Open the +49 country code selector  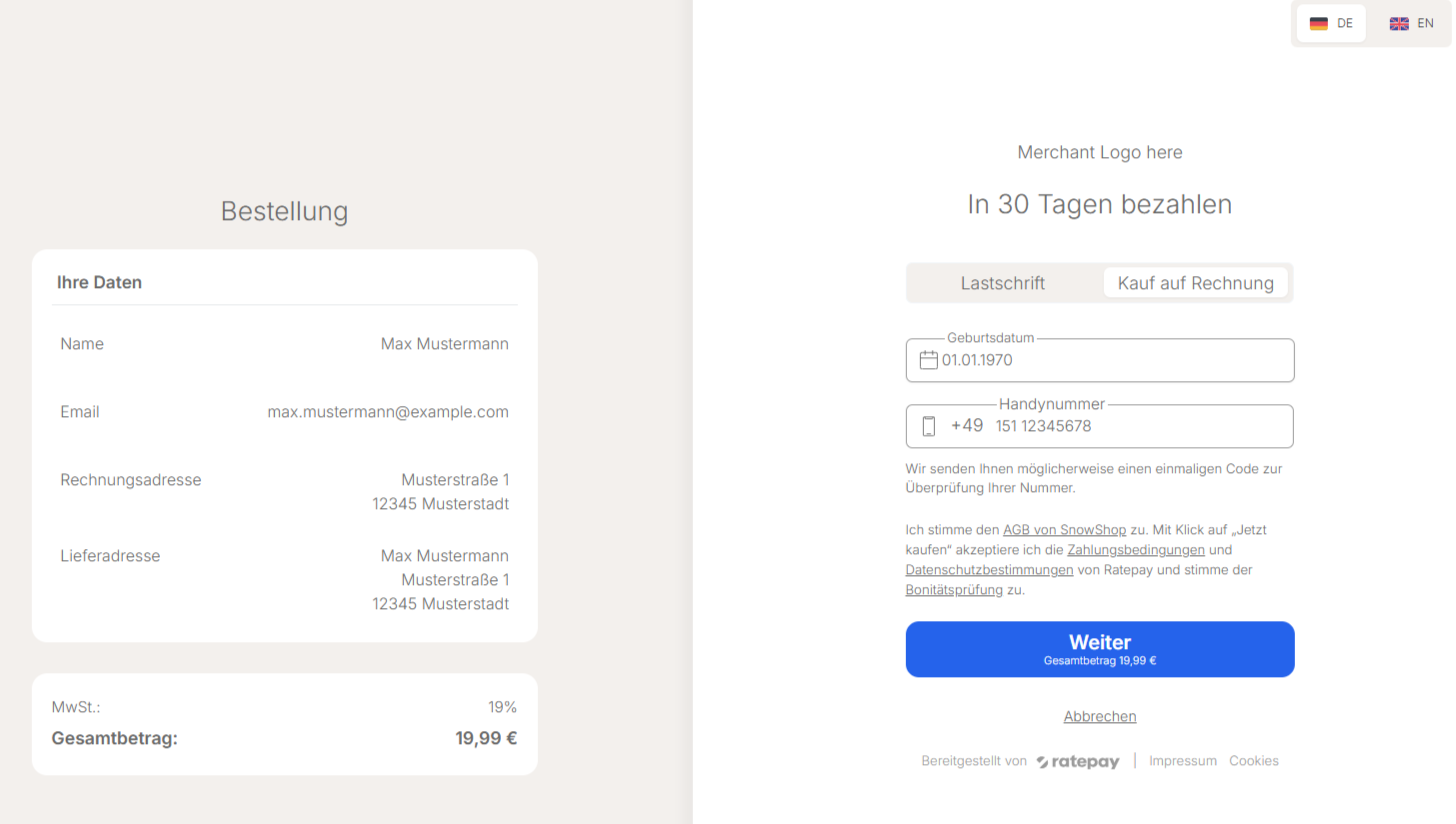pos(967,426)
